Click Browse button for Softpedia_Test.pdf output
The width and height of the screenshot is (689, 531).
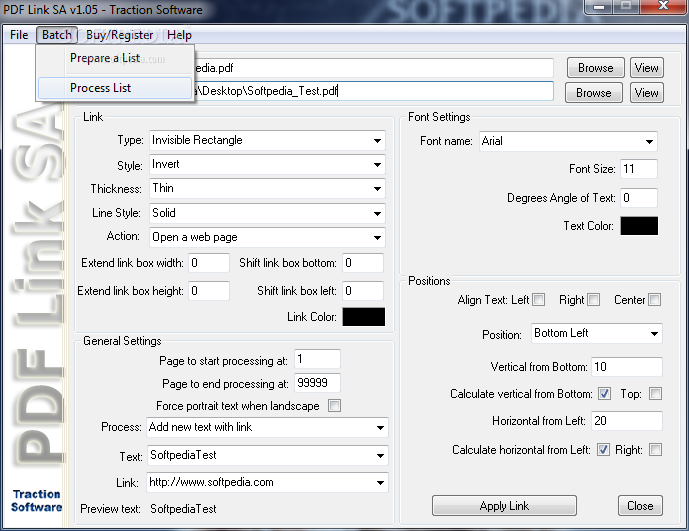[x=594, y=93]
